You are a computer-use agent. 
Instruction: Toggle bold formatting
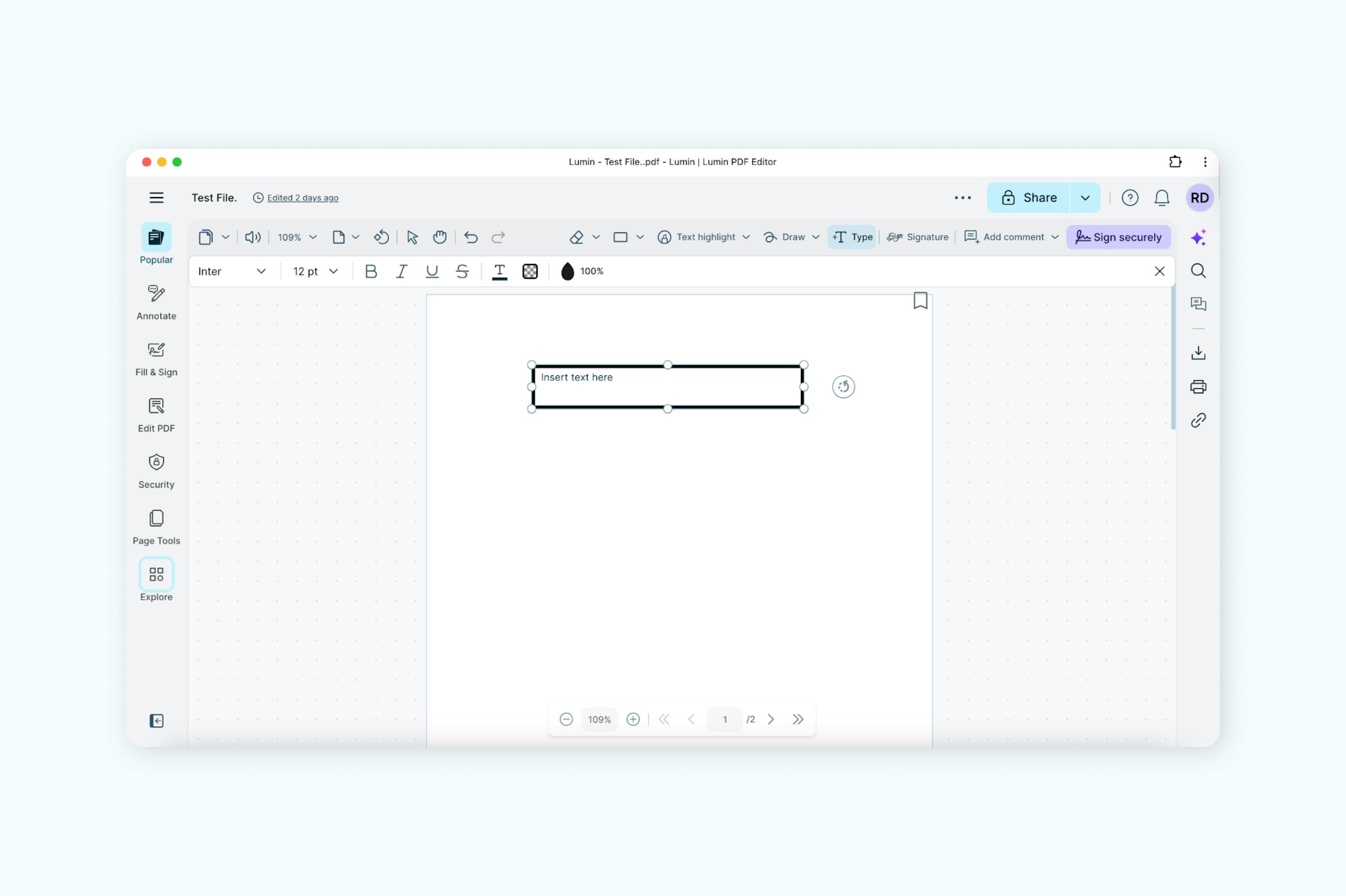pos(371,271)
